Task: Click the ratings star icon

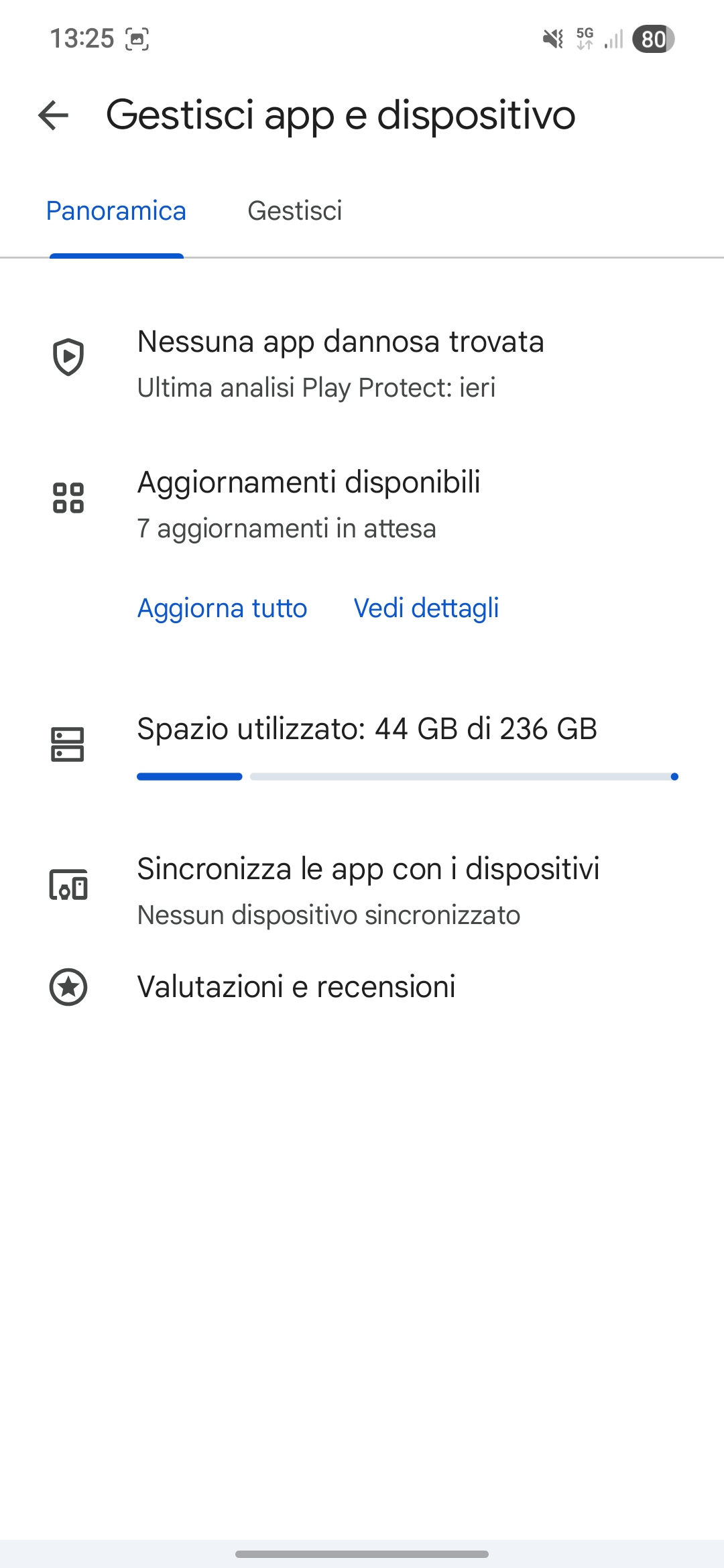Action: [x=68, y=987]
